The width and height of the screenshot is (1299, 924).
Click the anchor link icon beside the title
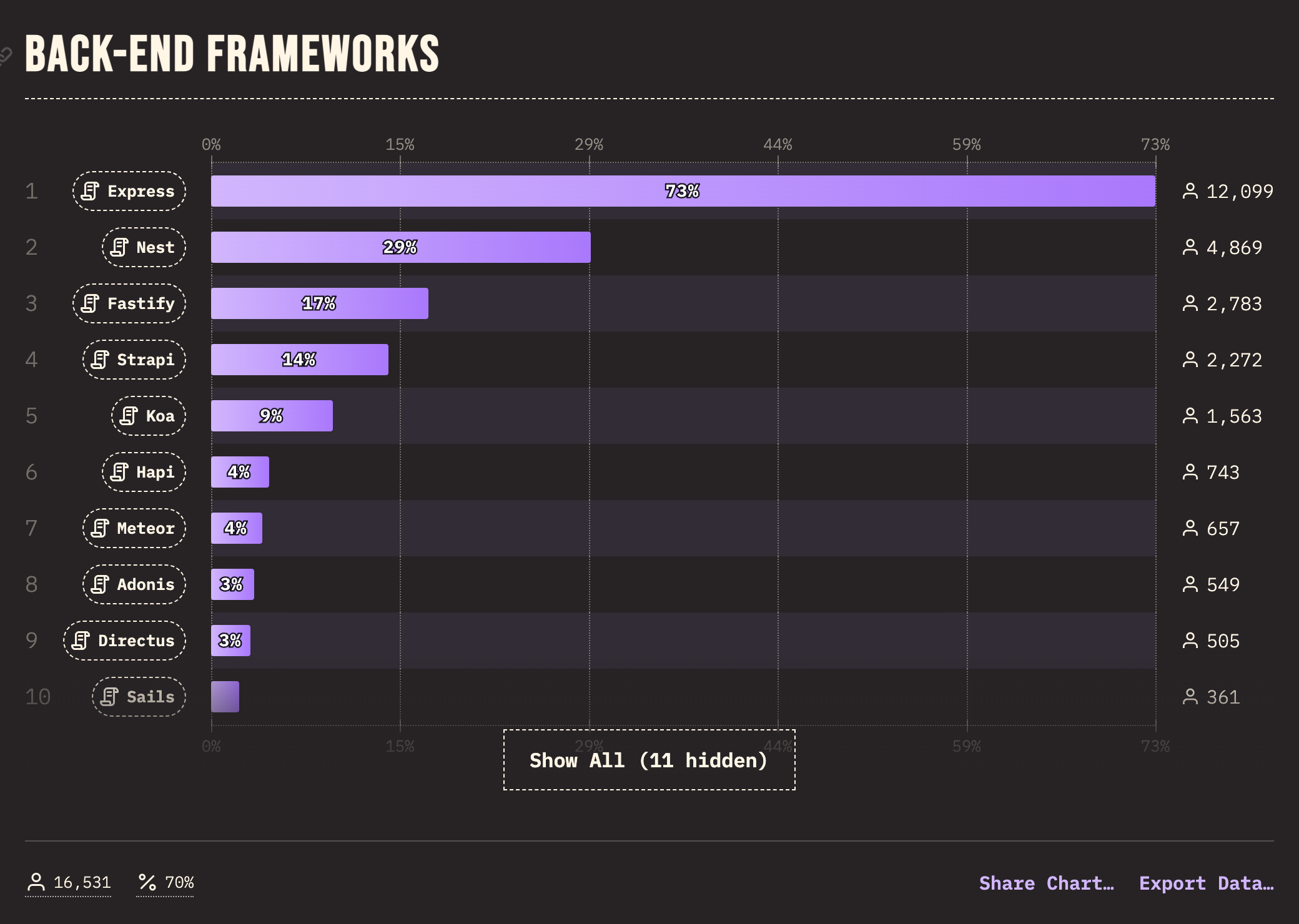[5, 56]
